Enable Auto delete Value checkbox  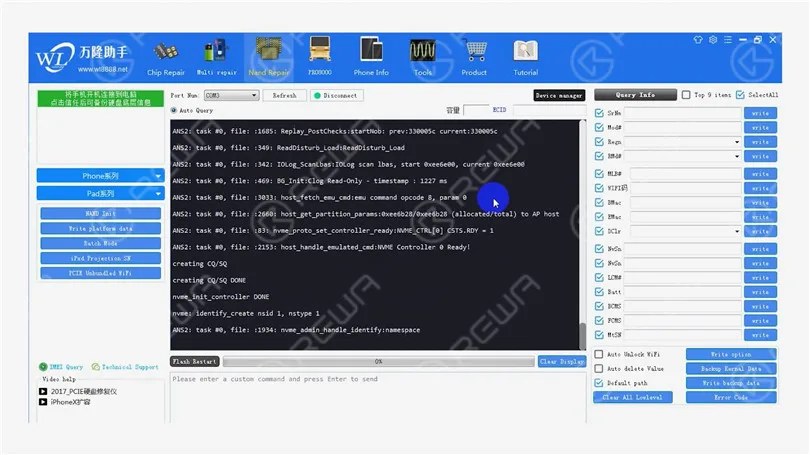[x=599, y=369]
